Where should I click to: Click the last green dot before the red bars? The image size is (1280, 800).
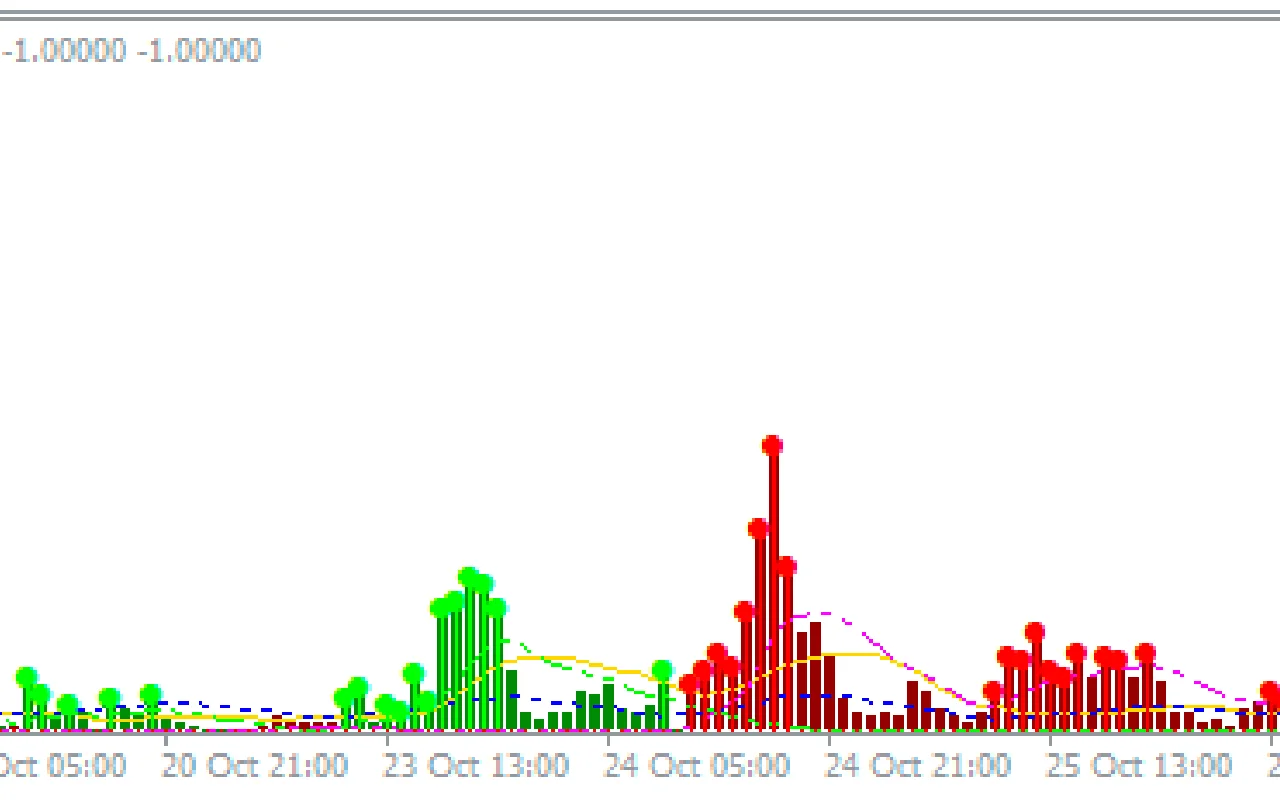[662, 670]
